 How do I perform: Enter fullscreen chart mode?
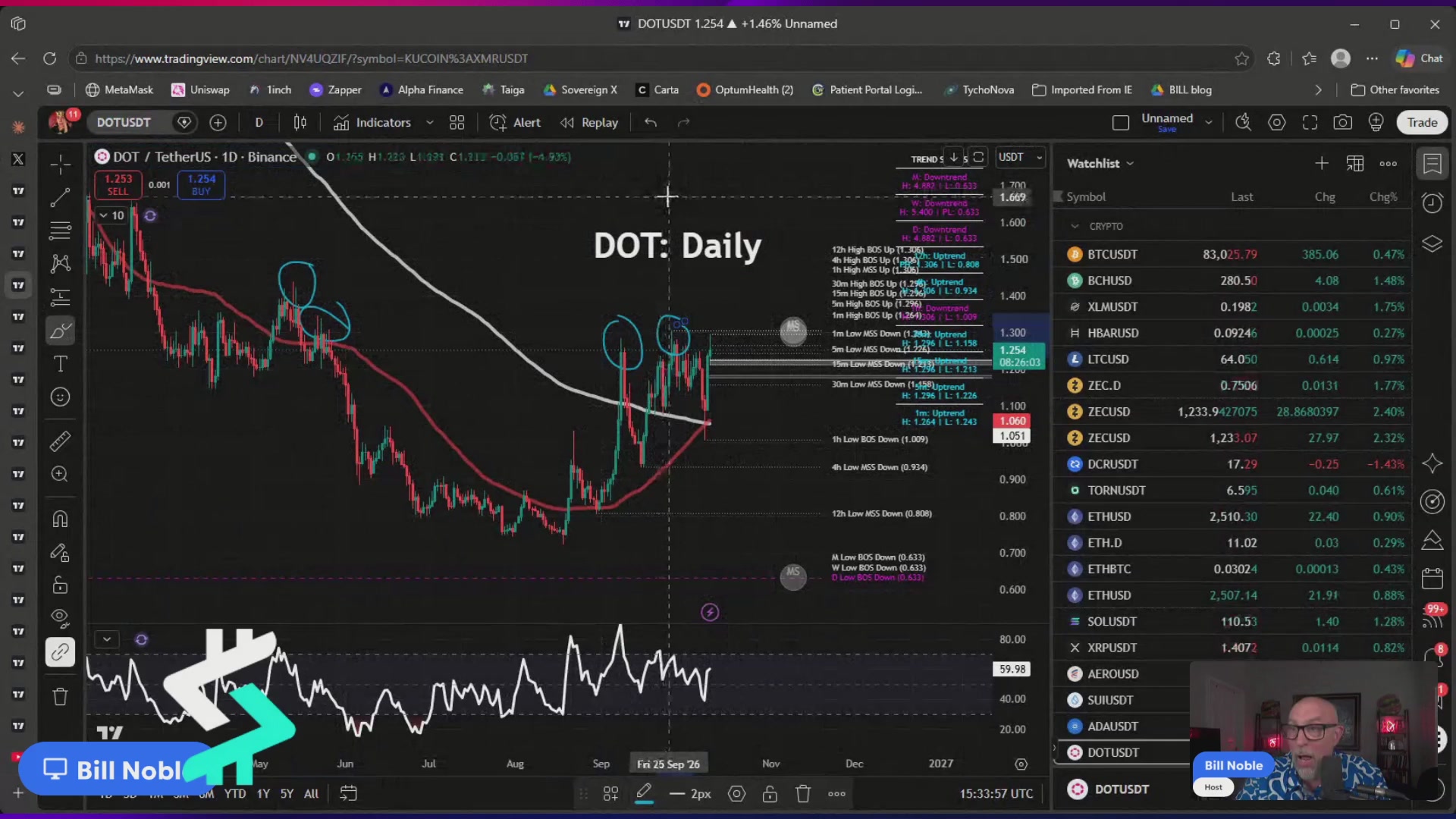click(x=1310, y=122)
